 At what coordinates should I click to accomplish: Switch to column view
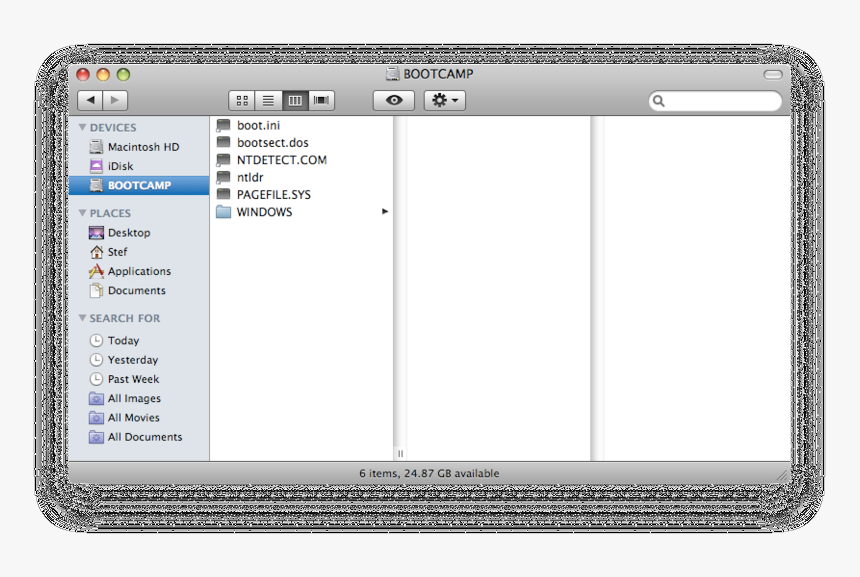[295, 100]
